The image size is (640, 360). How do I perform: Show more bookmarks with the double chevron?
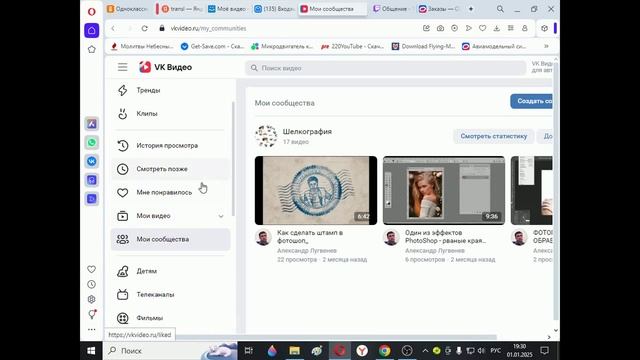click(546, 46)
